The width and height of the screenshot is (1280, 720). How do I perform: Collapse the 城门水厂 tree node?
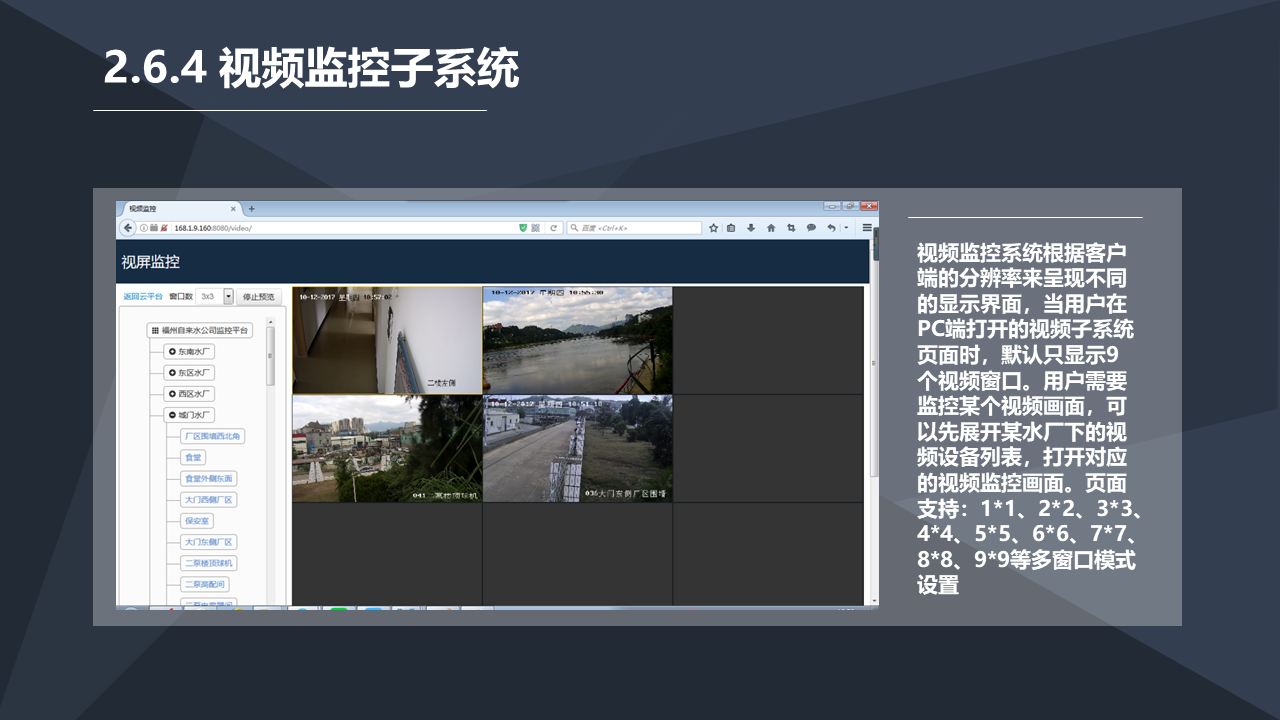(x=189, y=415)
